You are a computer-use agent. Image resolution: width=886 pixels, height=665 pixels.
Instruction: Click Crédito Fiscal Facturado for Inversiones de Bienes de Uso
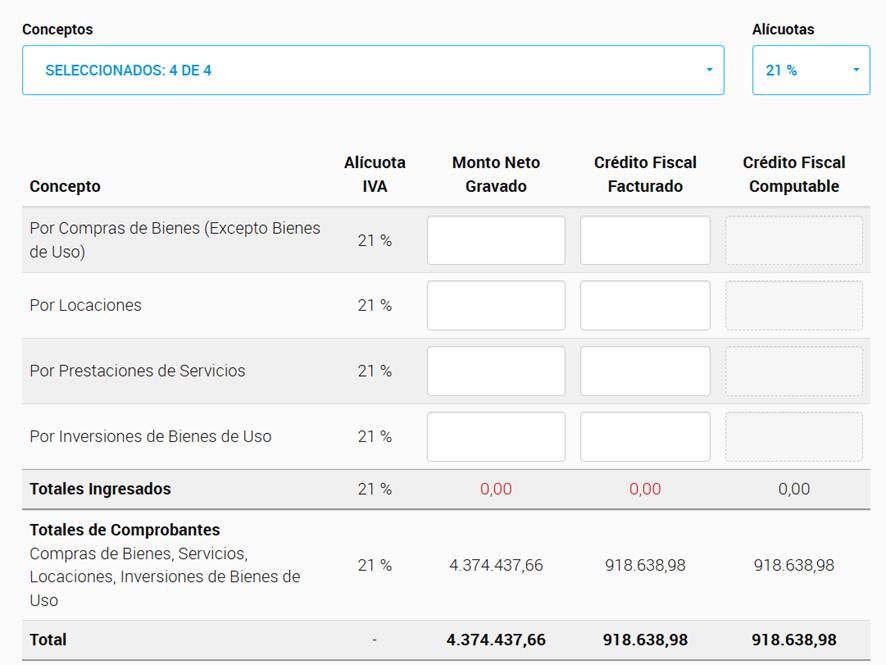645,437
